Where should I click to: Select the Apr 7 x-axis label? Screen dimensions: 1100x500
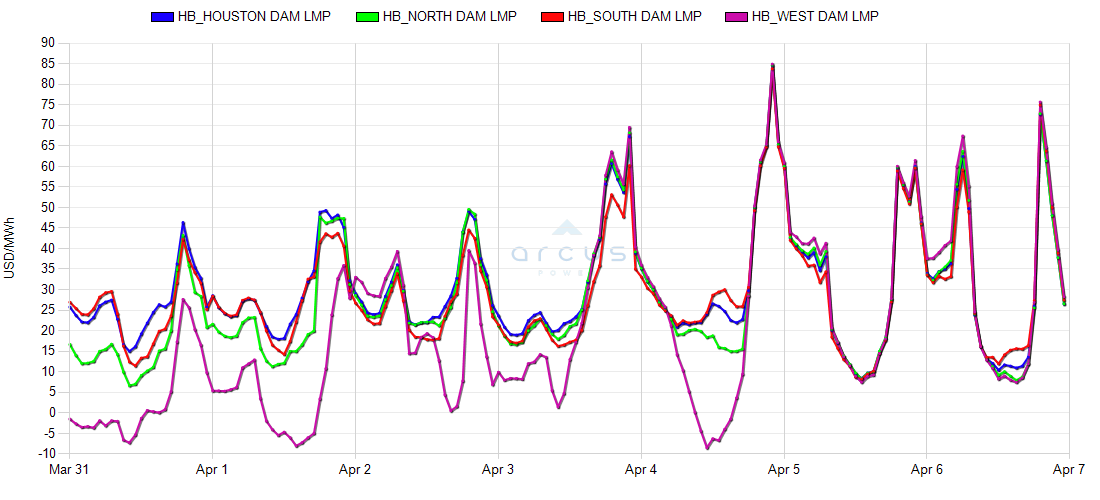coord(1069,468)
